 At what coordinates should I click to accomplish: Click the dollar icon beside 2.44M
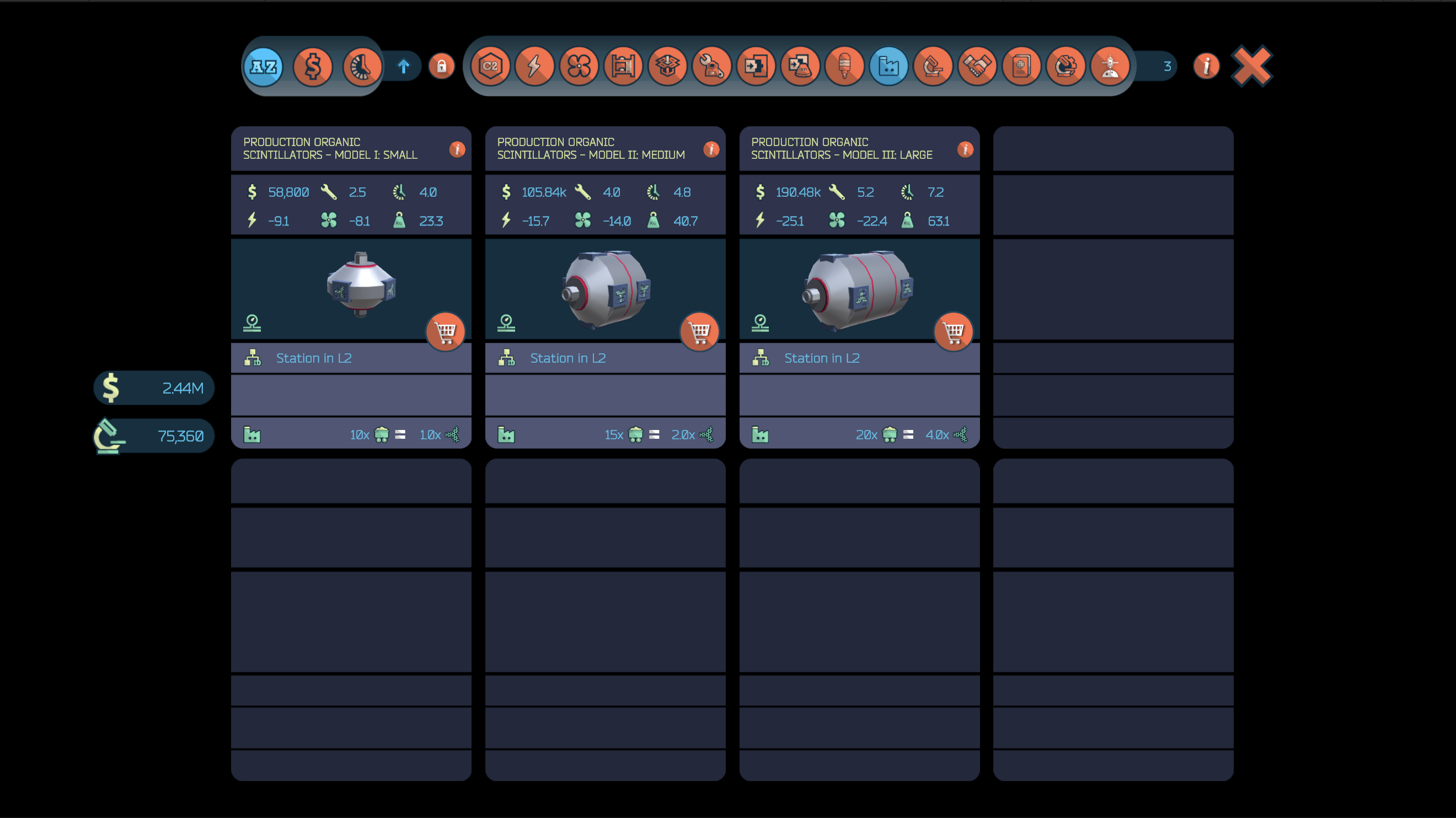(111, 388)
